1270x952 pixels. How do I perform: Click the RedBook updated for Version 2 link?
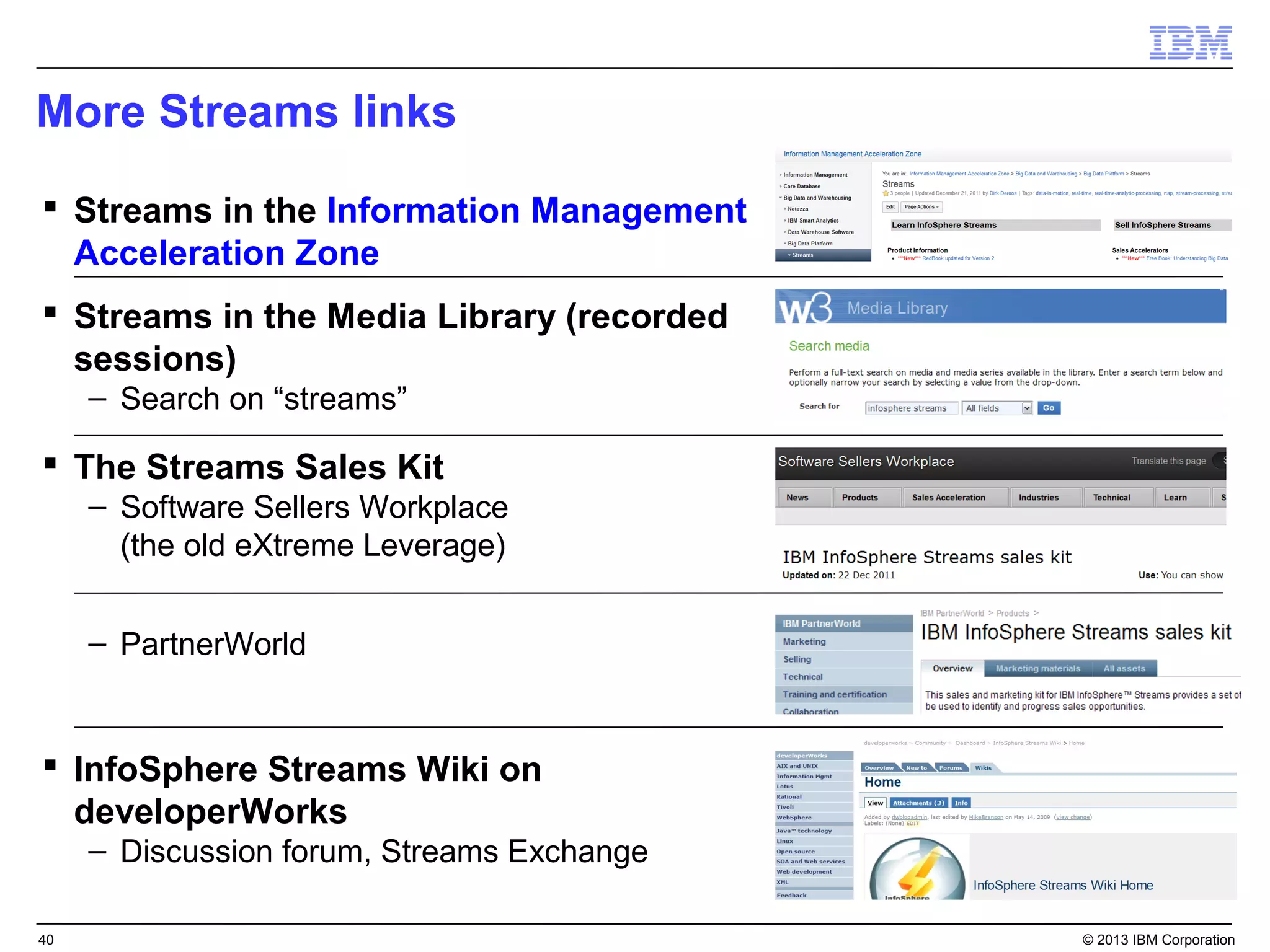tap(957, 258)
